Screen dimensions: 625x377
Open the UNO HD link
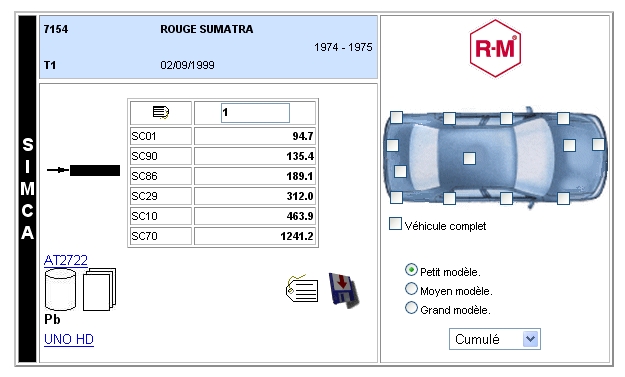[x=69, y=339]
